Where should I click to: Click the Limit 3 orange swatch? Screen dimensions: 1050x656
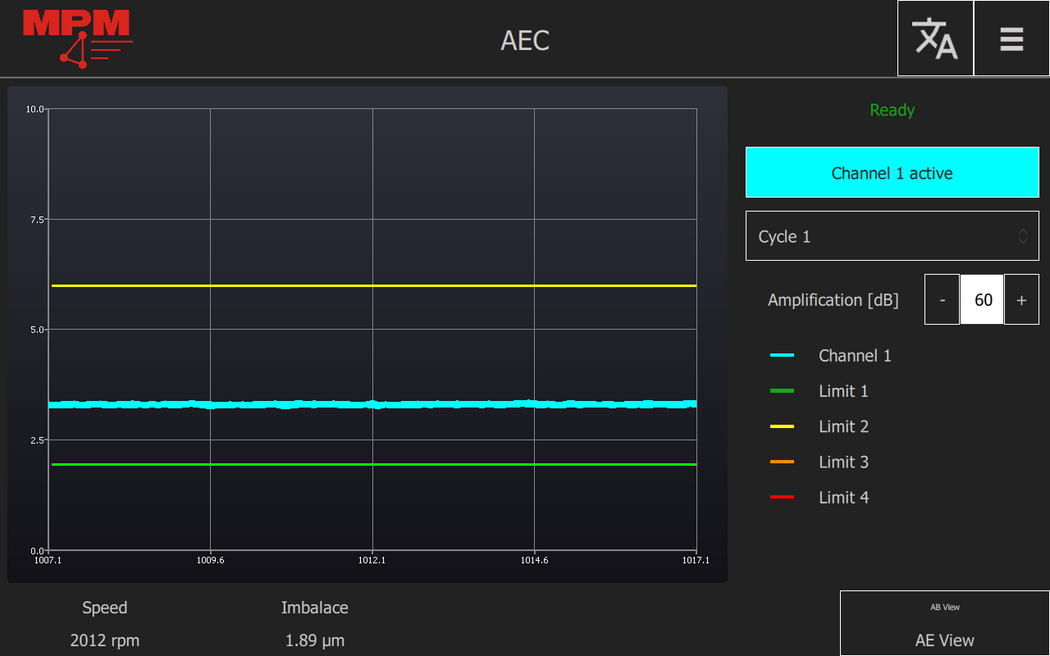click(782, 462)
